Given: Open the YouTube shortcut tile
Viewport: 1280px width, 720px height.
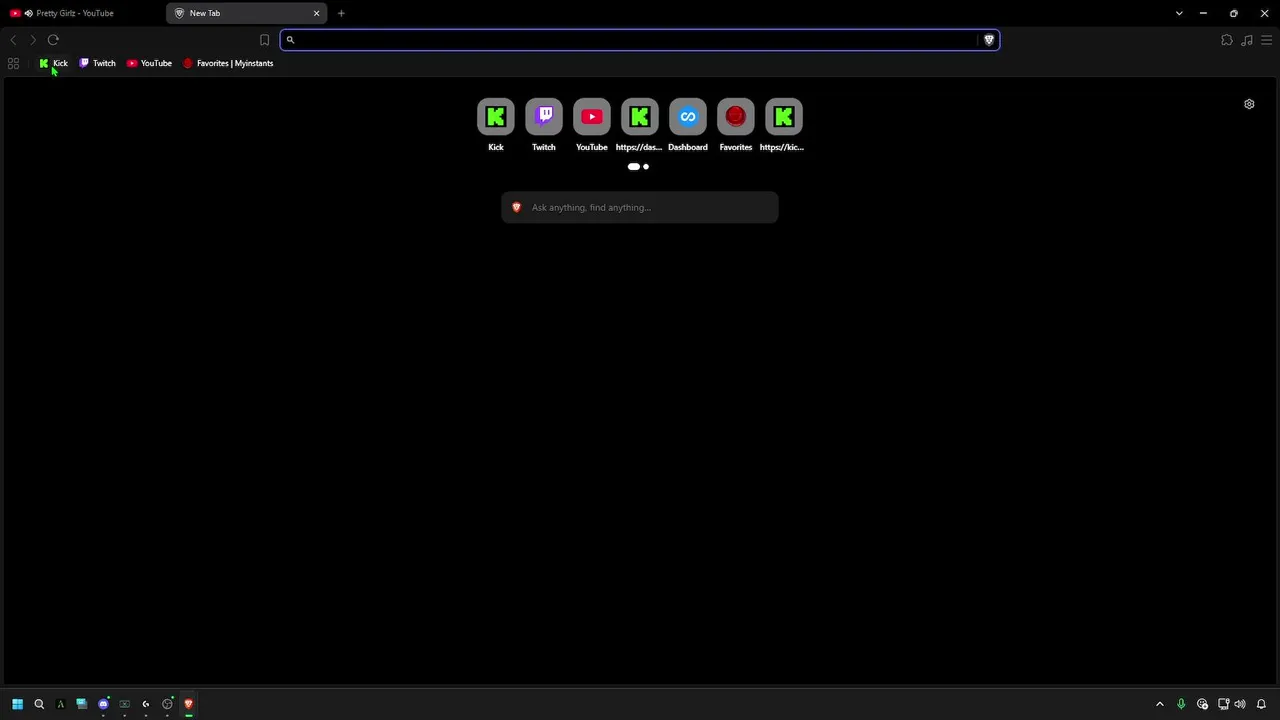Looking at the screenshot, I should 592,117.
